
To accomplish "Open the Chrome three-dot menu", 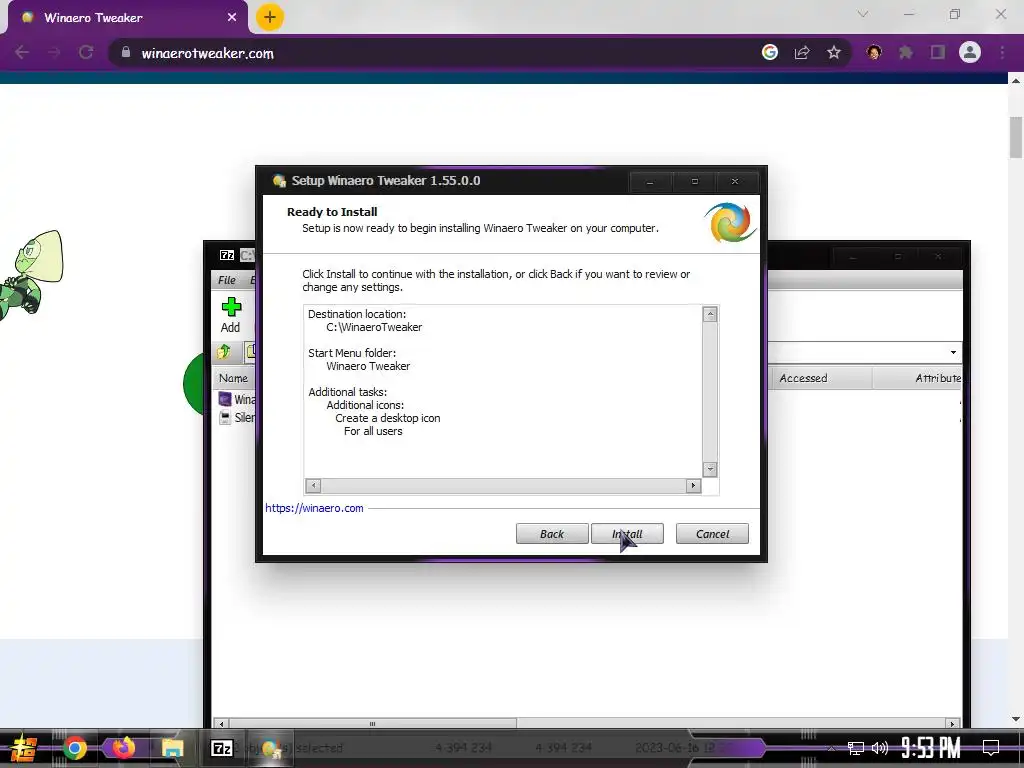I will coord(1002,52).
